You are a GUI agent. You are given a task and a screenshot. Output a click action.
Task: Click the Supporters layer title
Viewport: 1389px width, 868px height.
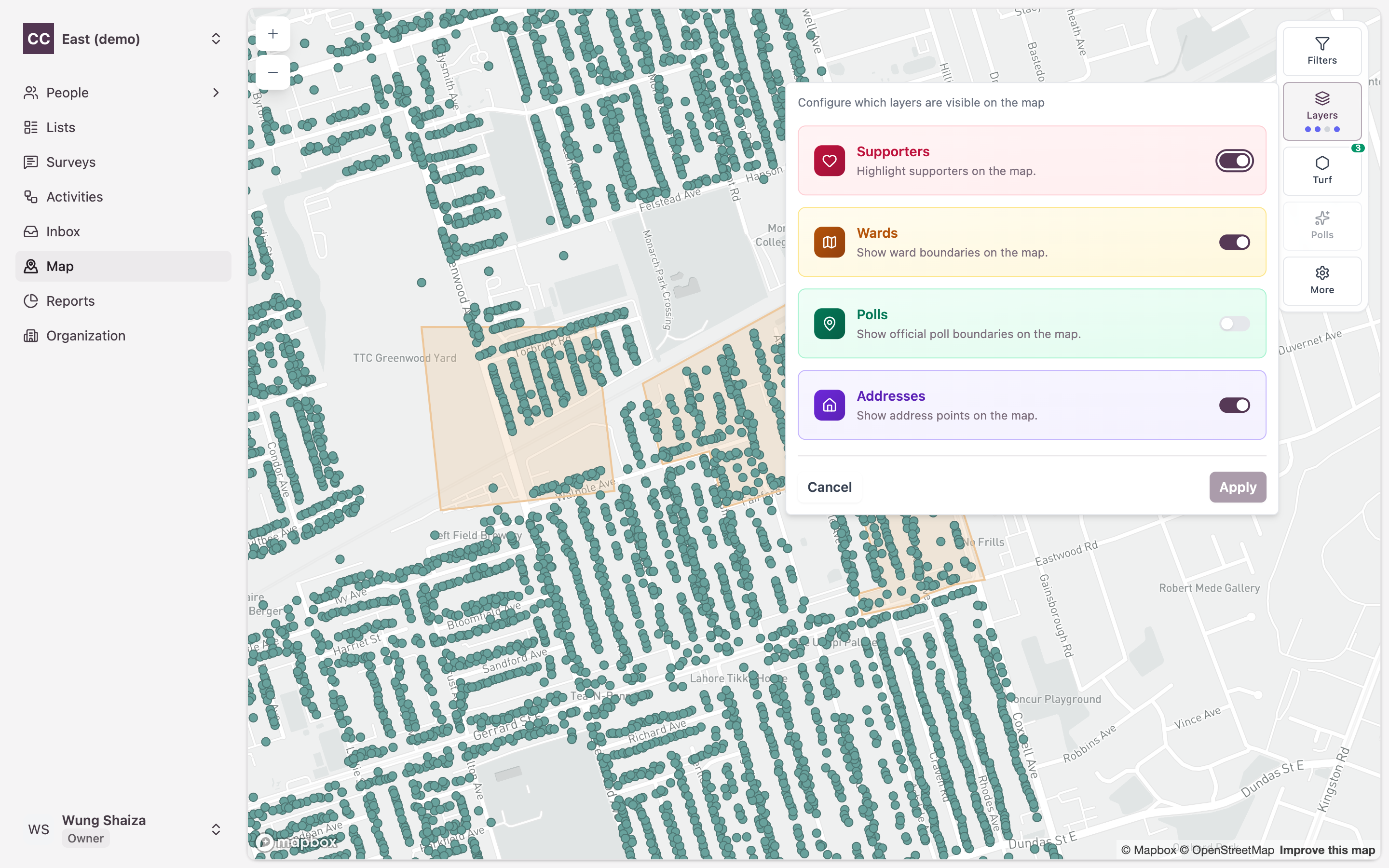[893, 151]
